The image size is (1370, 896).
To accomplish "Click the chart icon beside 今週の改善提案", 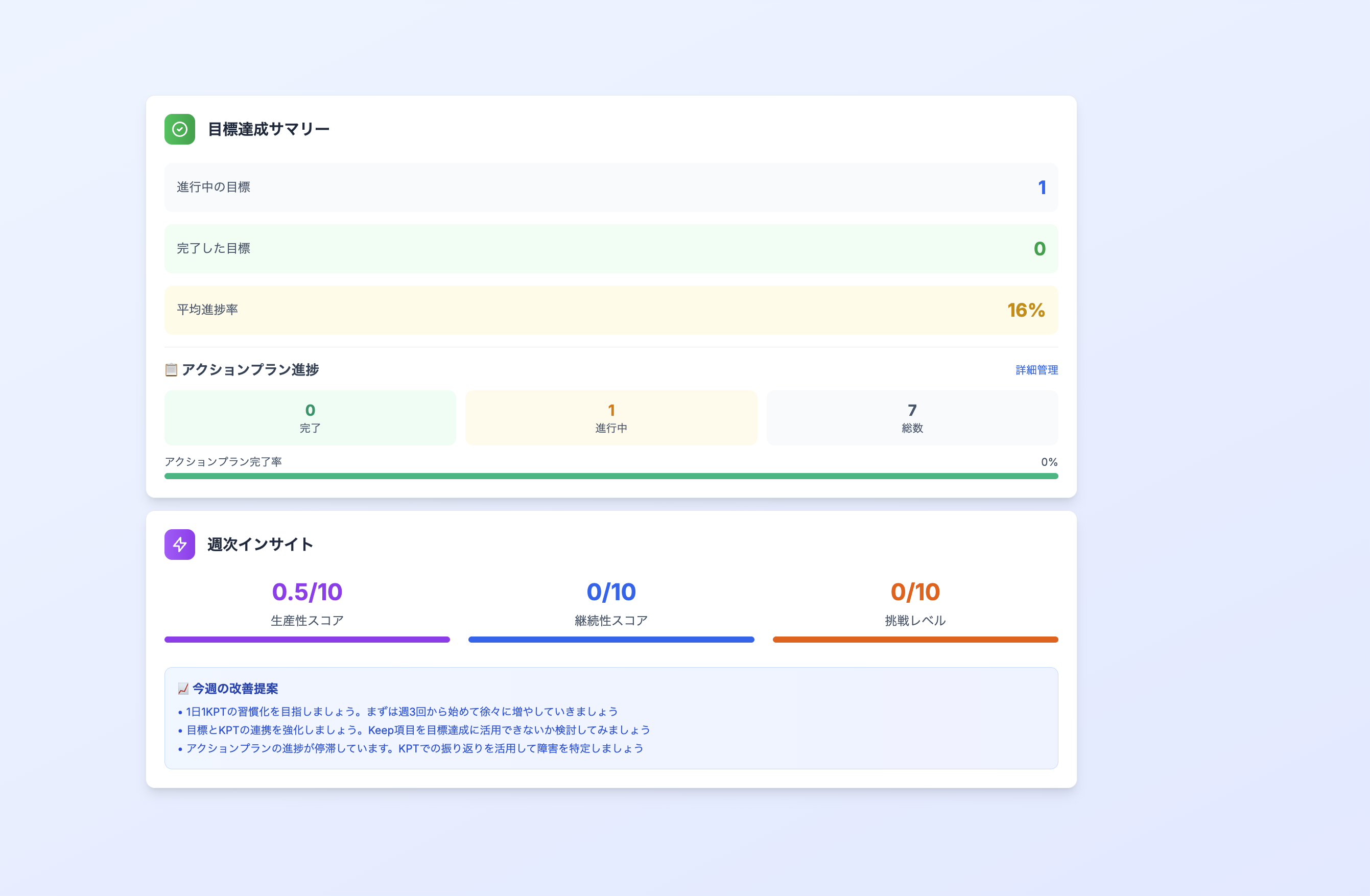I will tap(183, 689).
